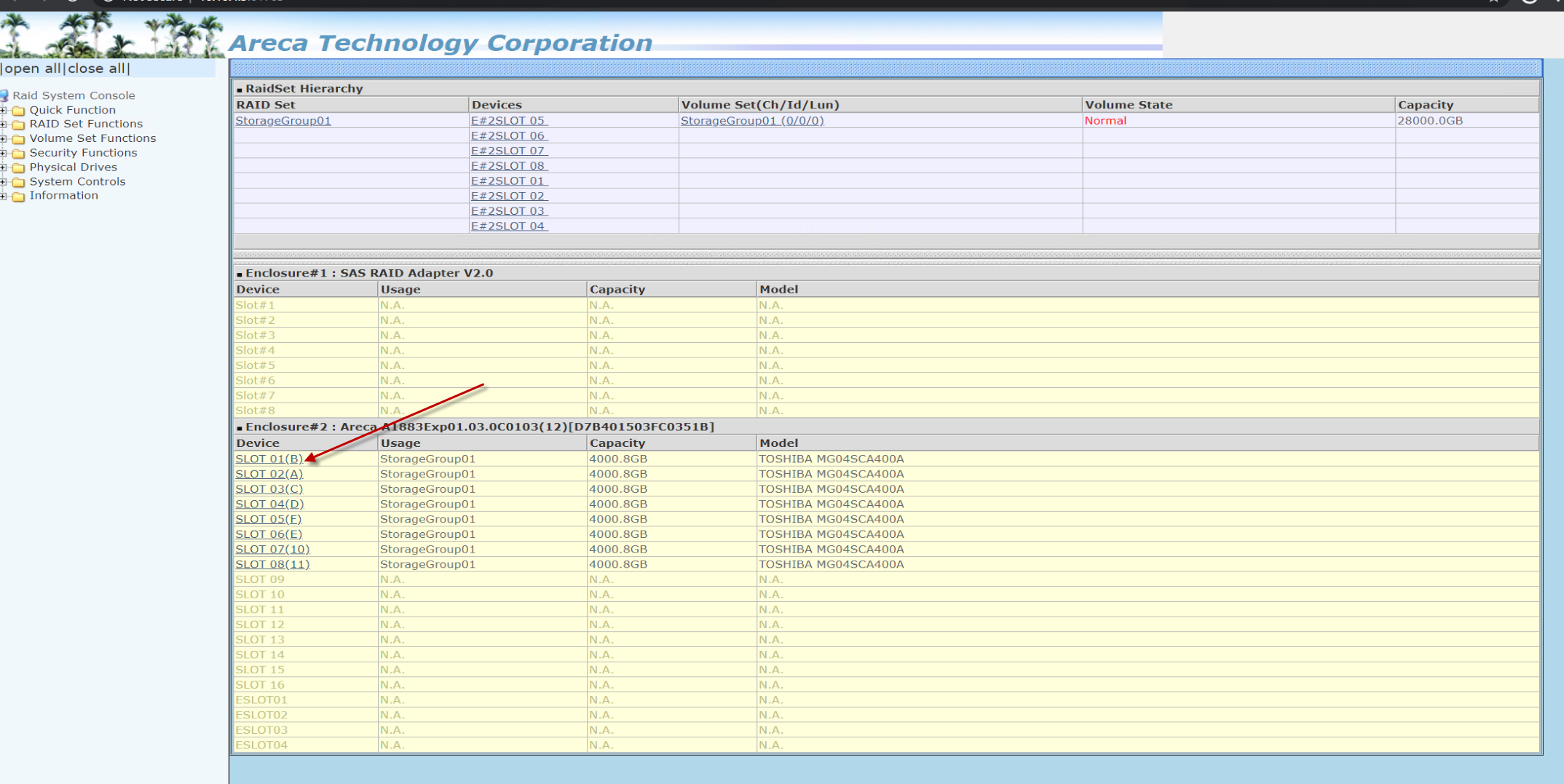Open the SLOT 01(B) device link
The width and height of the screenshot is (1564, 784).
269,459
